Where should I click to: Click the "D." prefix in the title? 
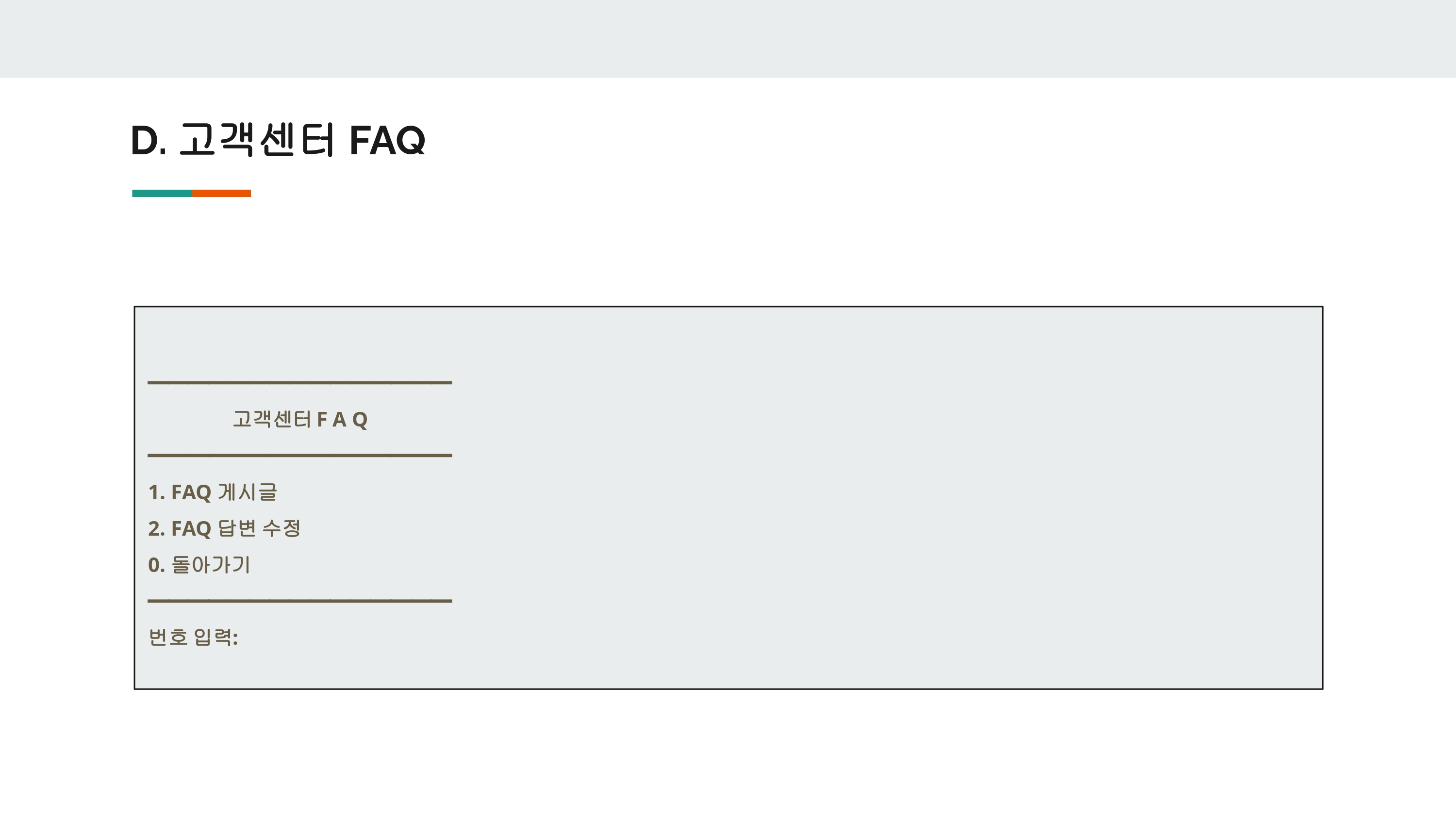pos(149,140)
